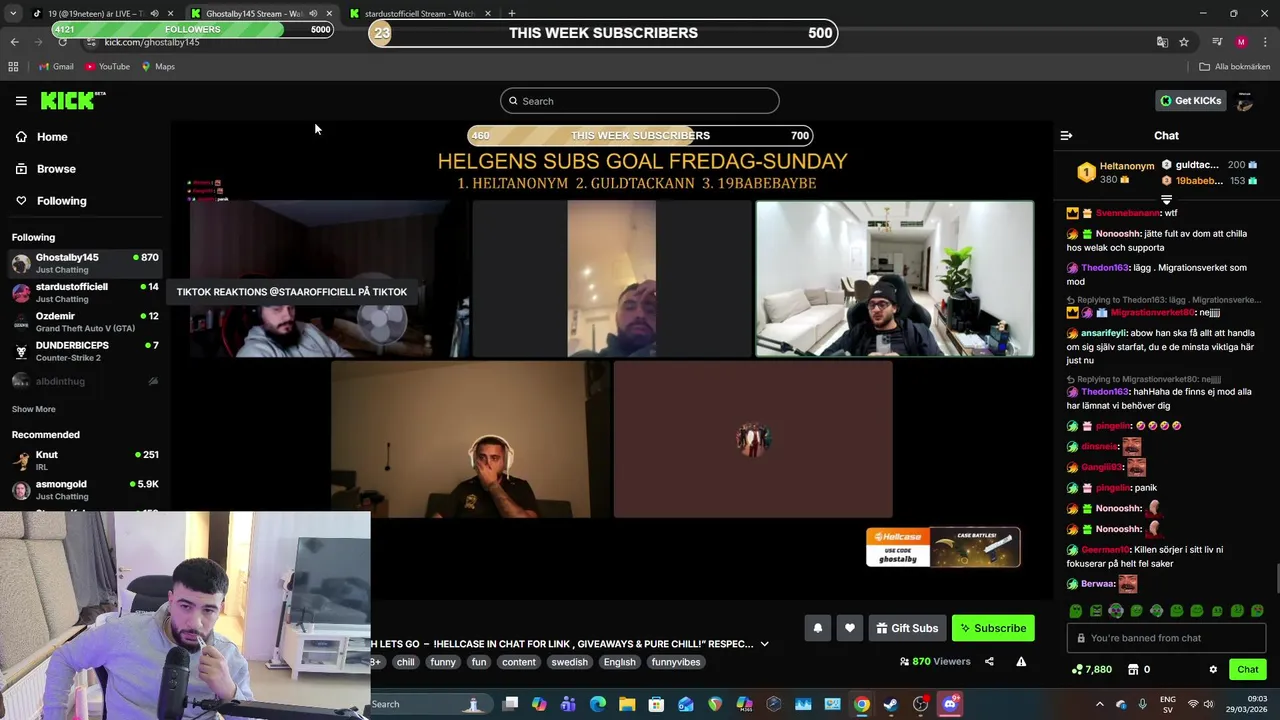The image size is (1280, 720).
Task: Click username Svennebanann in chat
Action: [x=1128, y=213]
